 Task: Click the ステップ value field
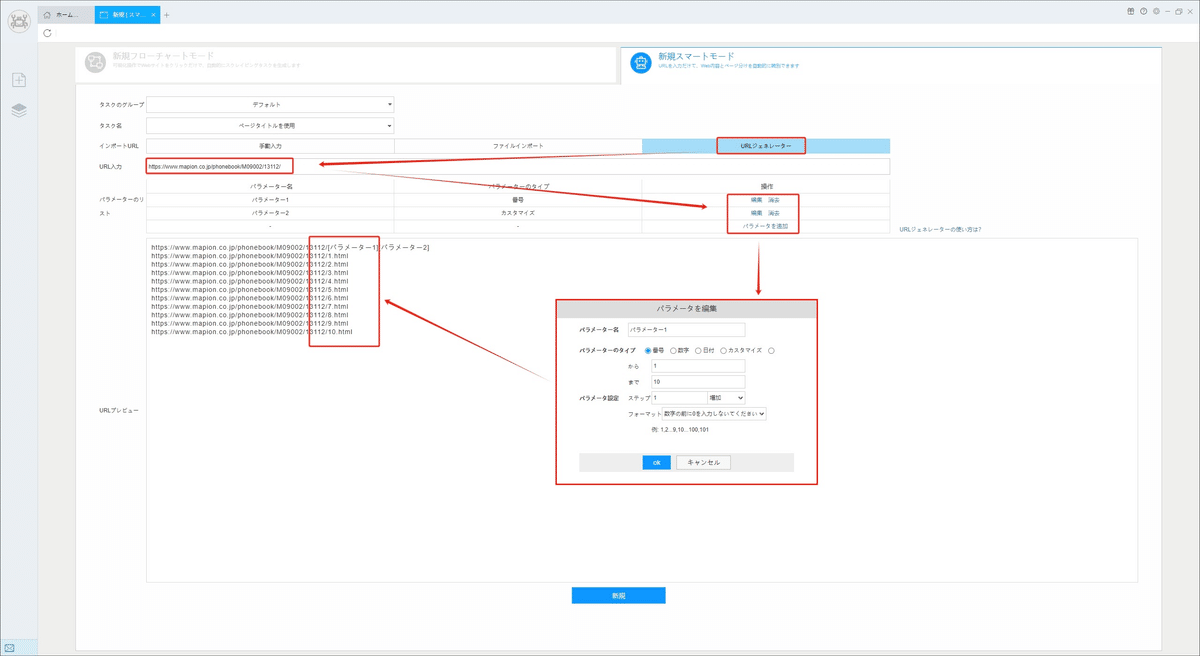[679, 398]
